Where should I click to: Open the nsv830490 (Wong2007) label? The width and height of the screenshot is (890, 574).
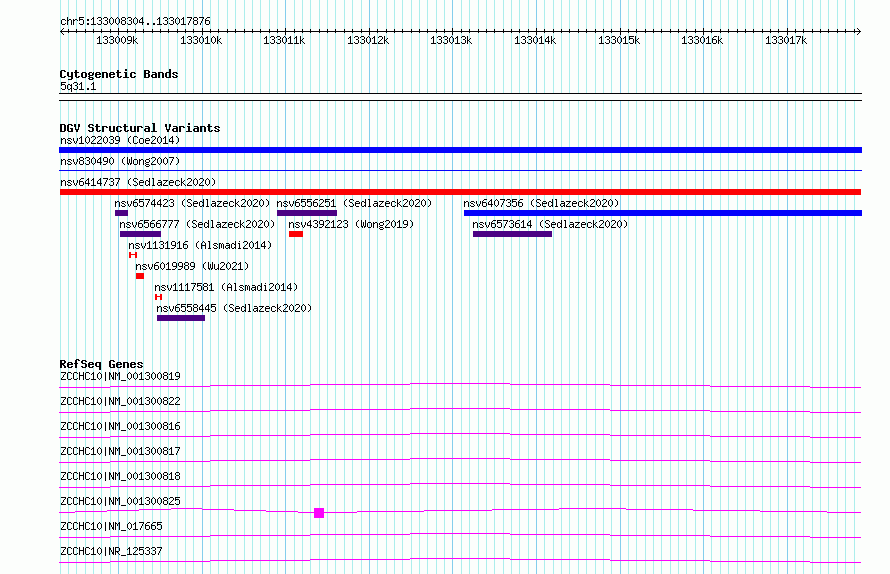(x=120, y=161)
